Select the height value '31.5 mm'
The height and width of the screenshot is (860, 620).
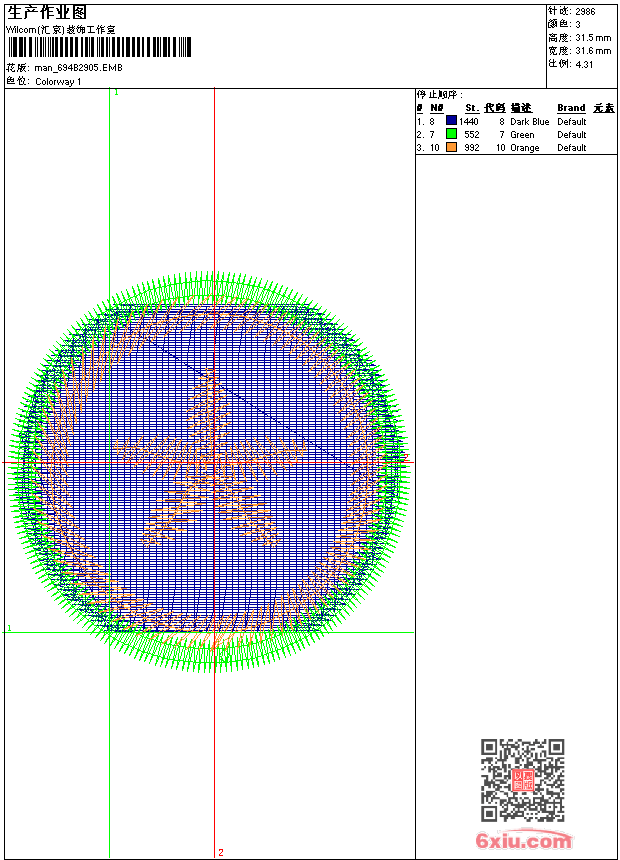point(593,38)
